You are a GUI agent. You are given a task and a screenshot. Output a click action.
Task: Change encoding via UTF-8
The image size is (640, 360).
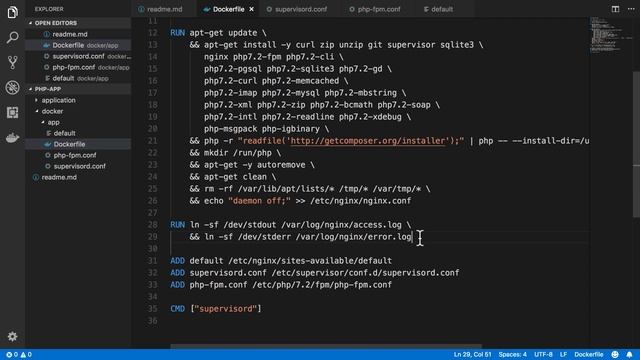coord(543,355)
